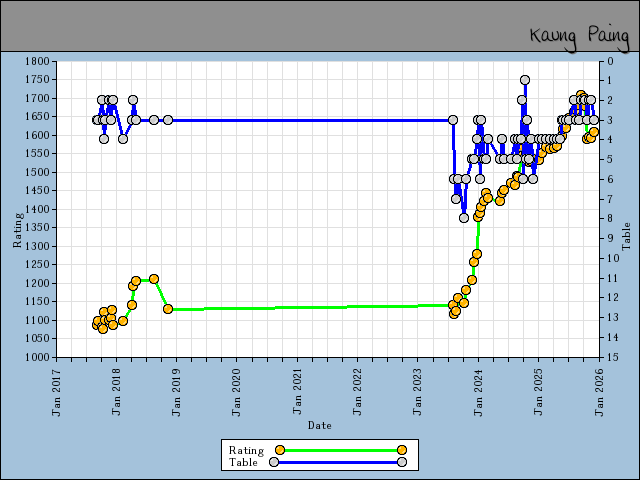Image resolution: width=640 pixels, height=480 pixels.
Task: Click the topmost gray Table point near table 1
Action: tap(525, 80)
